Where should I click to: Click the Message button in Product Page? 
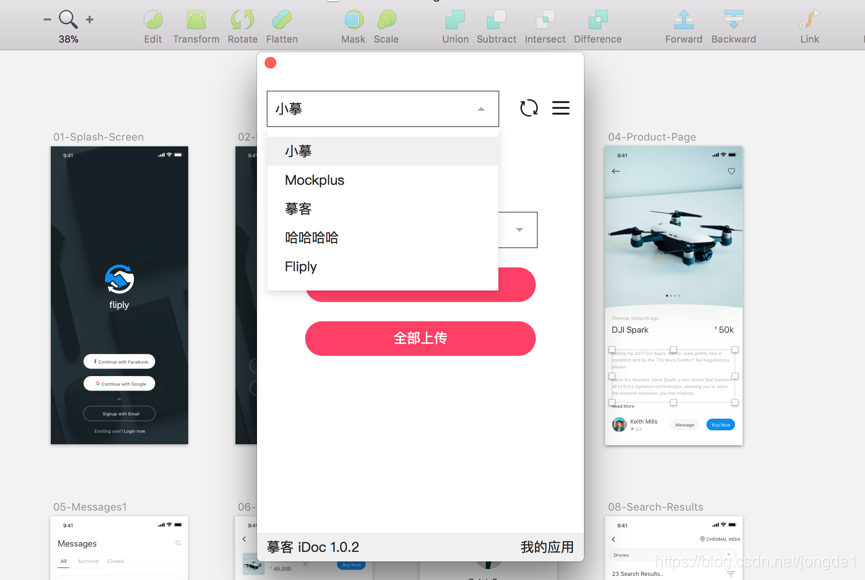click(x=685, y=425)
